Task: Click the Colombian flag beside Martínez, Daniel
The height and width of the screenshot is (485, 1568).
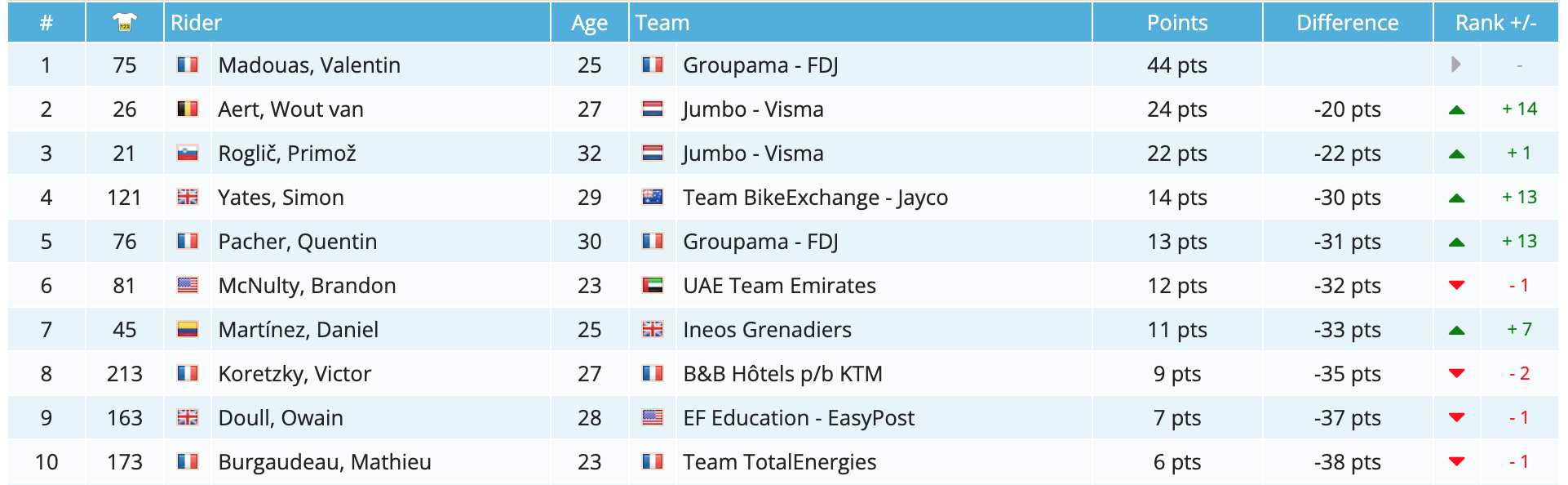Action: (x=188, y=329)
